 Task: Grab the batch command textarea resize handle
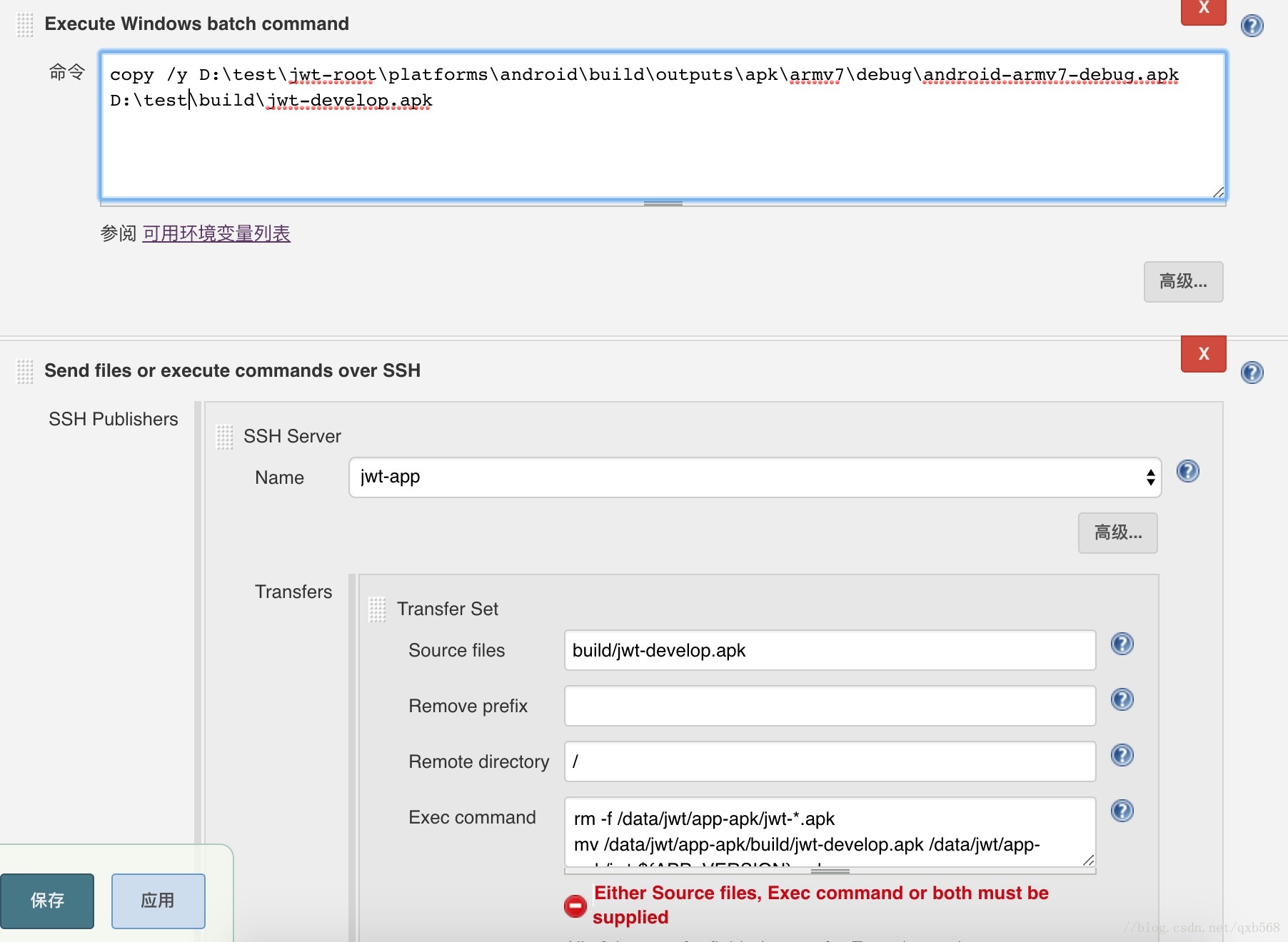[1218, 191]
